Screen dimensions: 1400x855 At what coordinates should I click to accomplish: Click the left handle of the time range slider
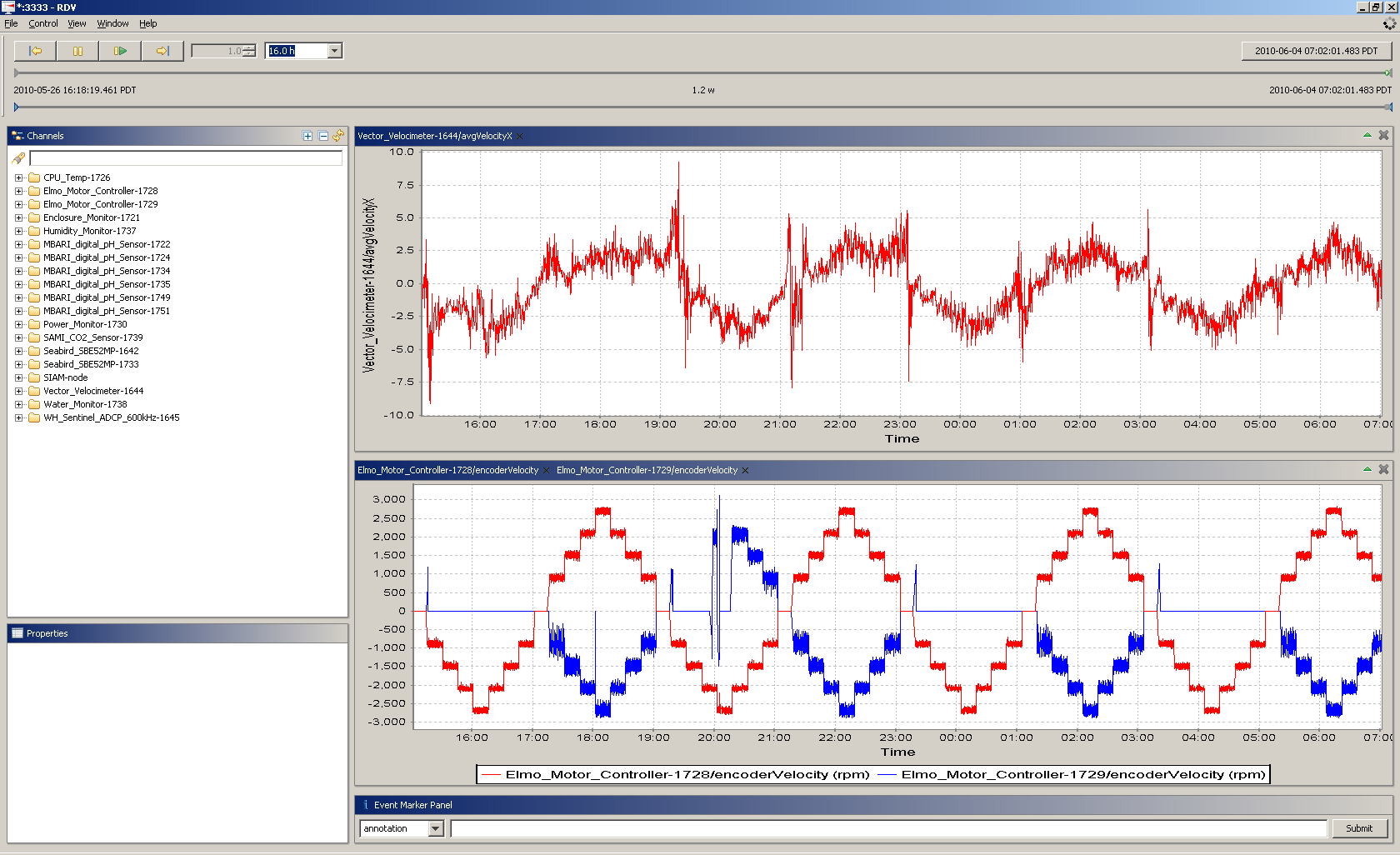click(17, 107)
